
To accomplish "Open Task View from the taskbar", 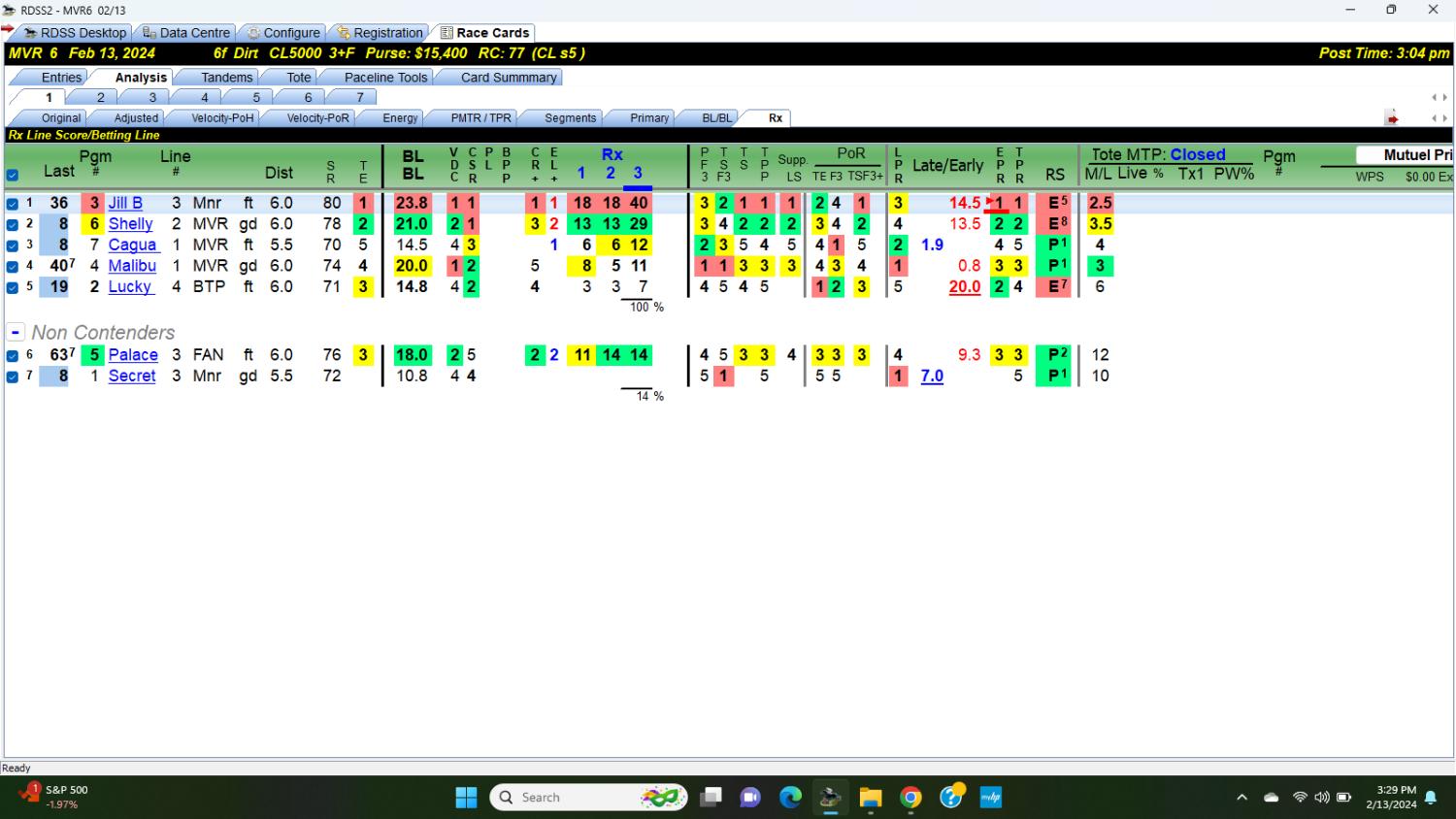I will tap(711, 798).
